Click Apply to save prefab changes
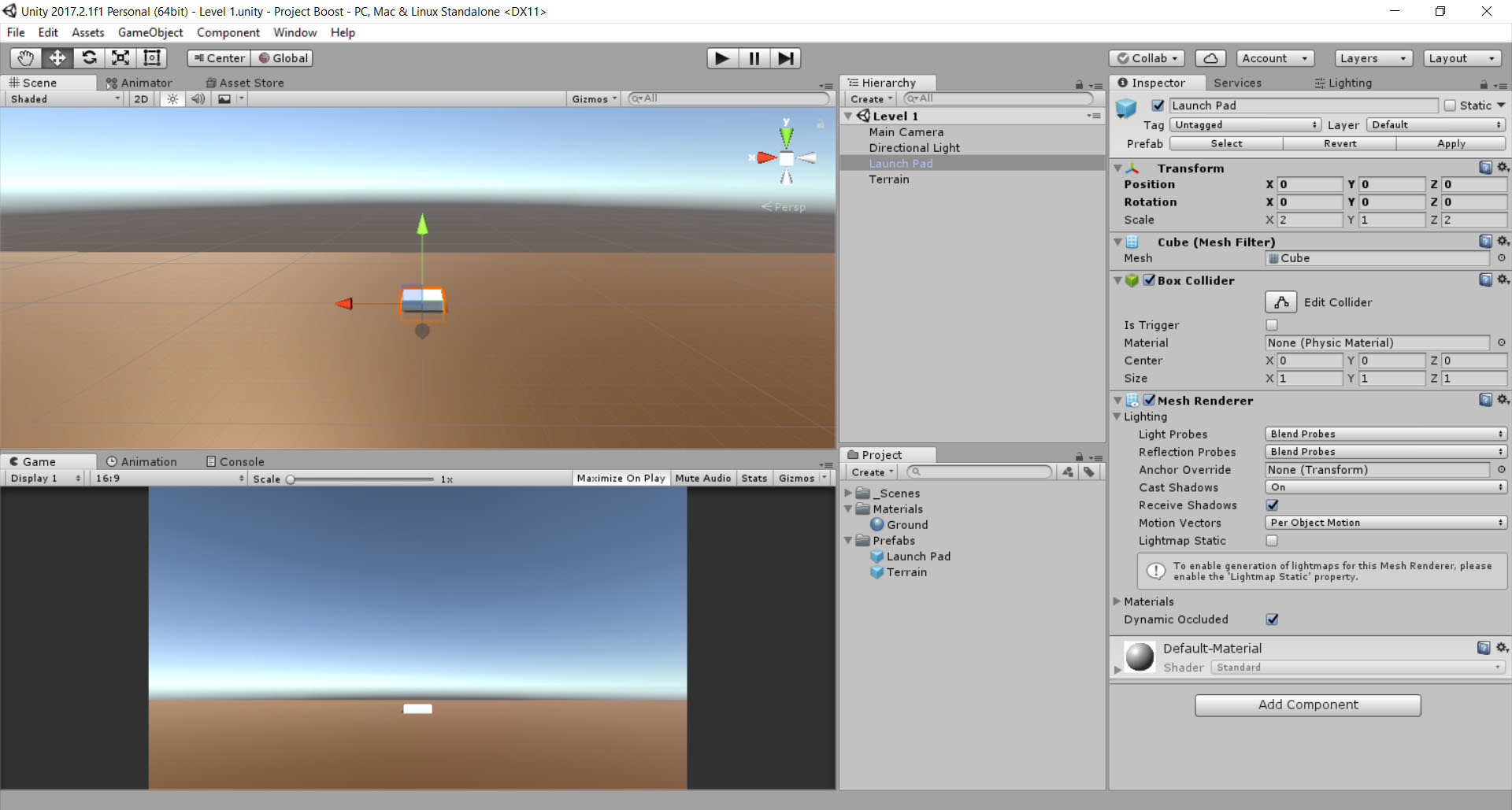1512x810 pixels. [1450, 143]
